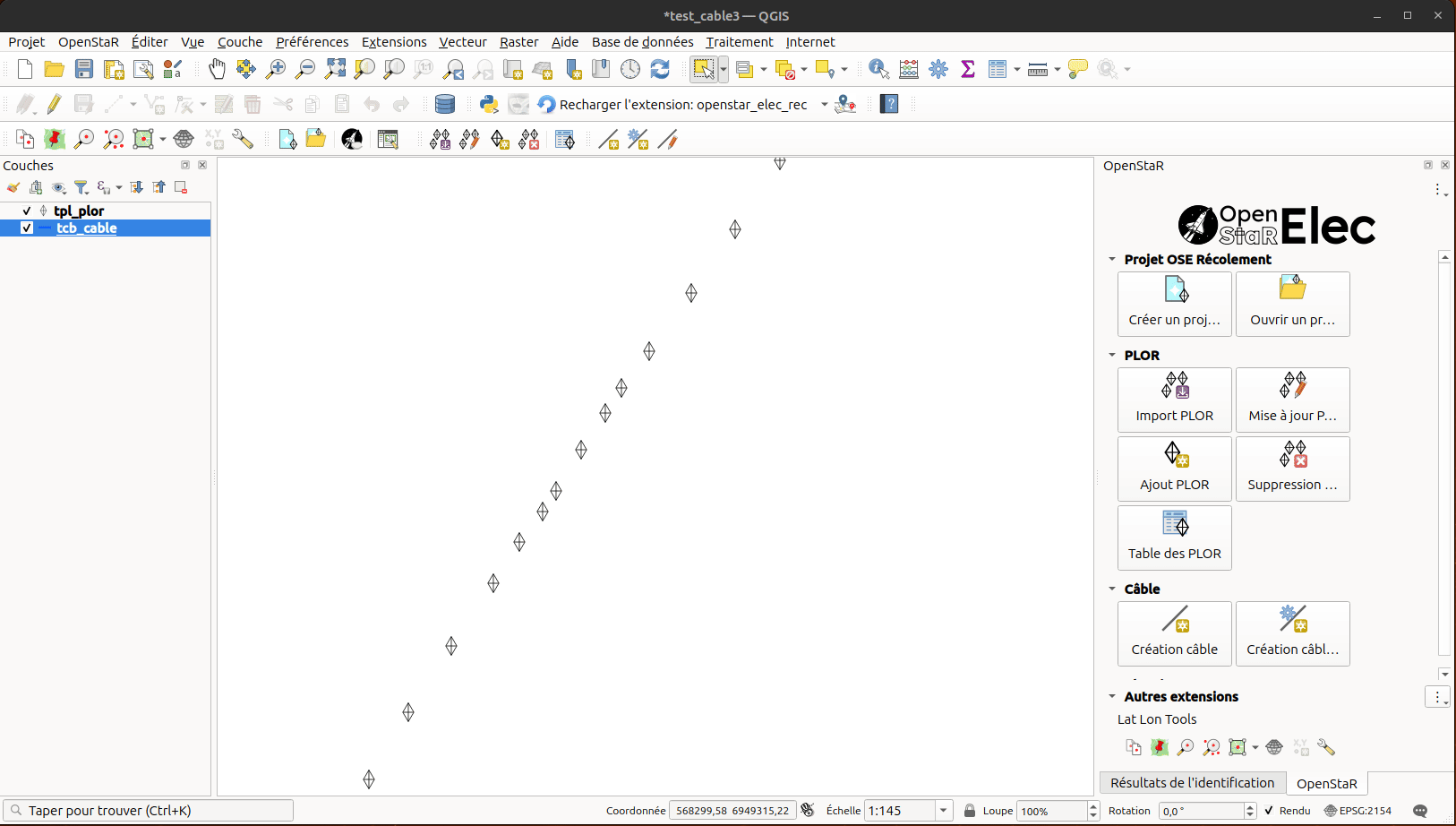Image resolution: width=1456 pixels, height=826 pixels.
Task: Click the Import PLOR button
Action: pyautogui.click(x=1175, y=400)
